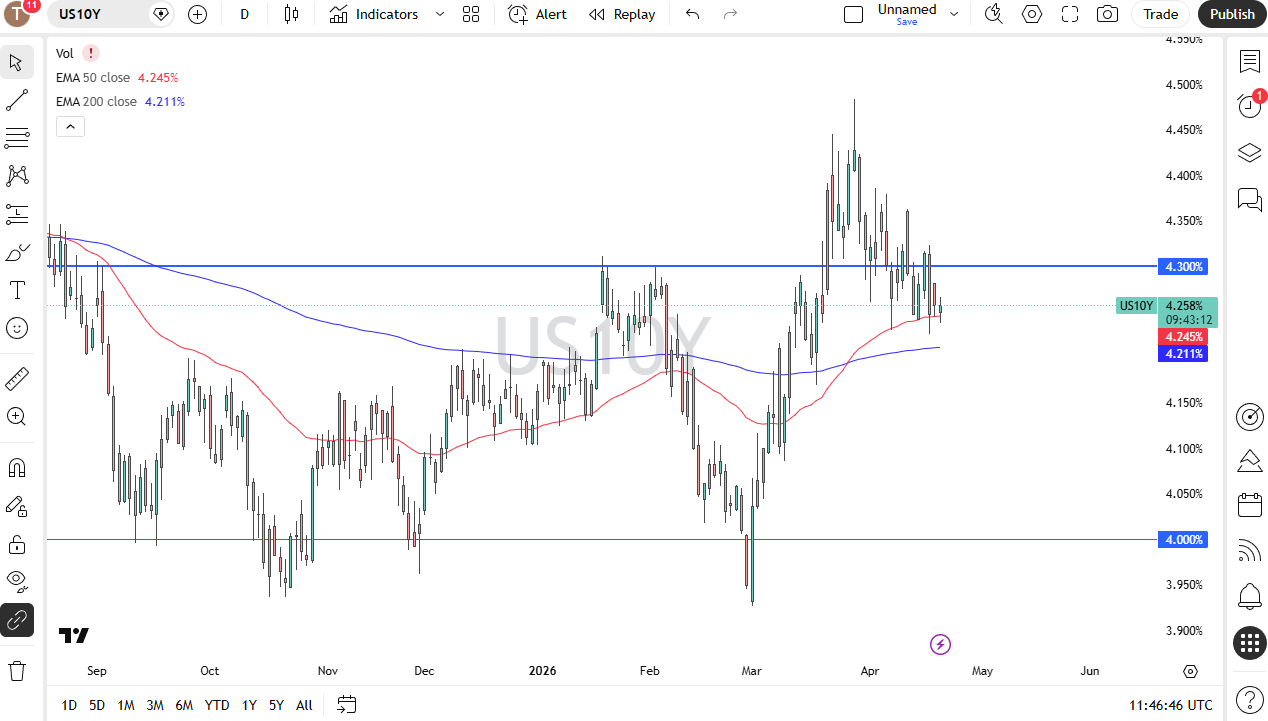The image size is (1268, 721).
Task: Switch to the 6M time range
Action: pyautogui.click(x=183, y=705)
